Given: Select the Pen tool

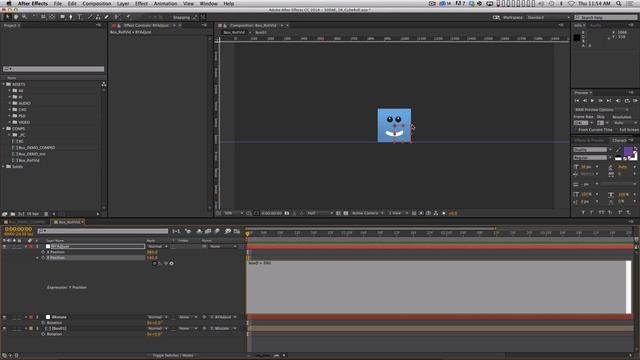Looking at the screenshot, I should click(71, 17).
